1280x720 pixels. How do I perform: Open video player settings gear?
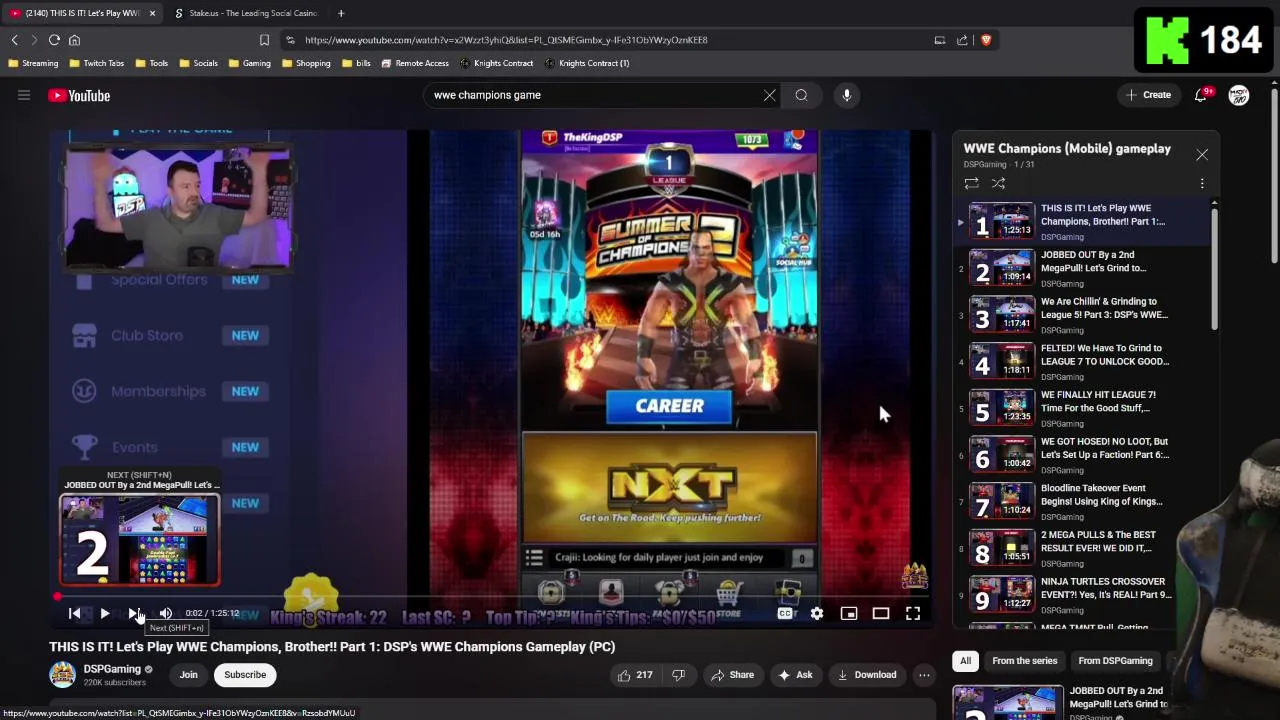coord(817,613)
